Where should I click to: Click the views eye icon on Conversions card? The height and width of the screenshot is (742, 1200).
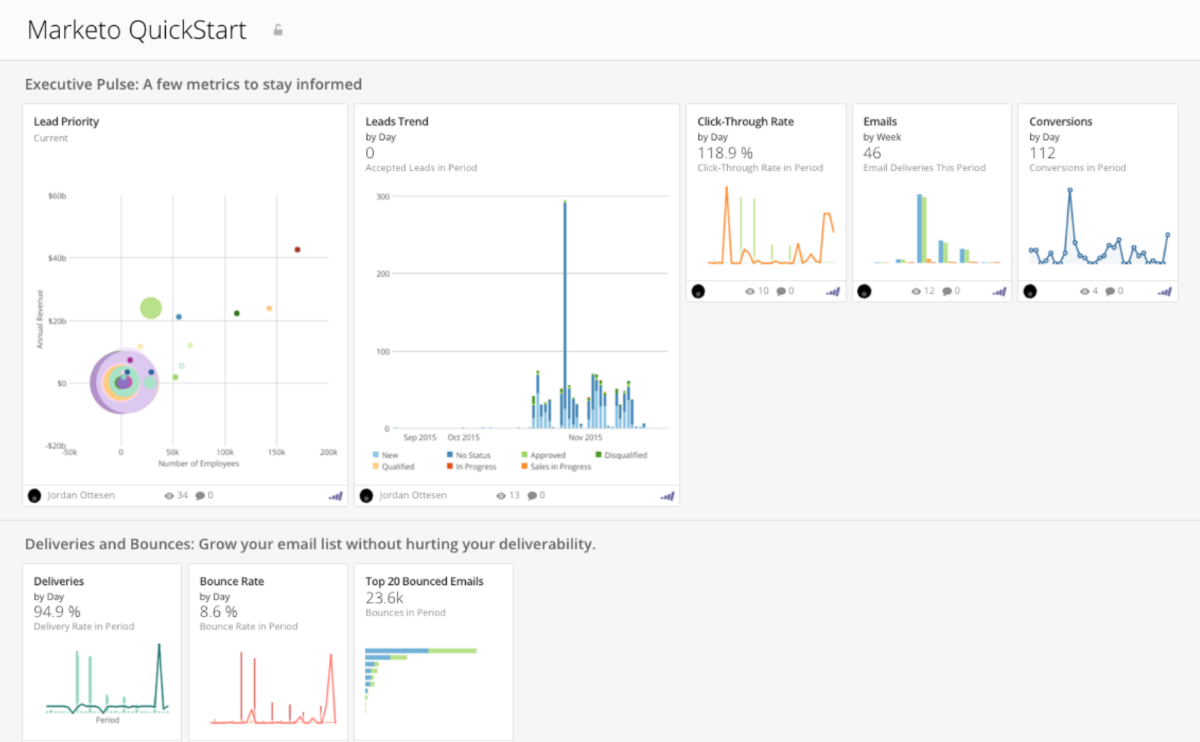[1085, 291]
